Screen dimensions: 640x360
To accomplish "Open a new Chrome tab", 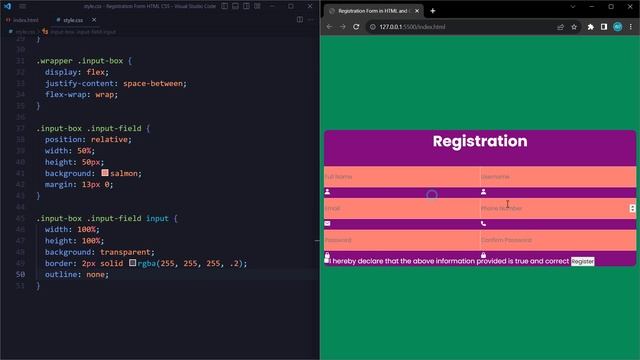I will point(433,11).
